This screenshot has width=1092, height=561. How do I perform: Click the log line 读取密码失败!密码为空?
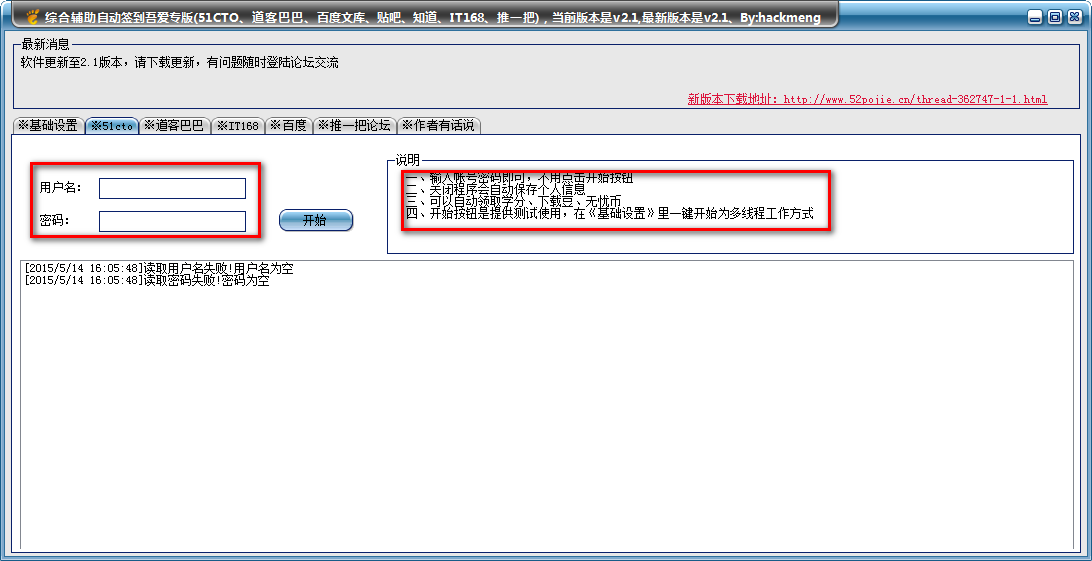[146, 282]
